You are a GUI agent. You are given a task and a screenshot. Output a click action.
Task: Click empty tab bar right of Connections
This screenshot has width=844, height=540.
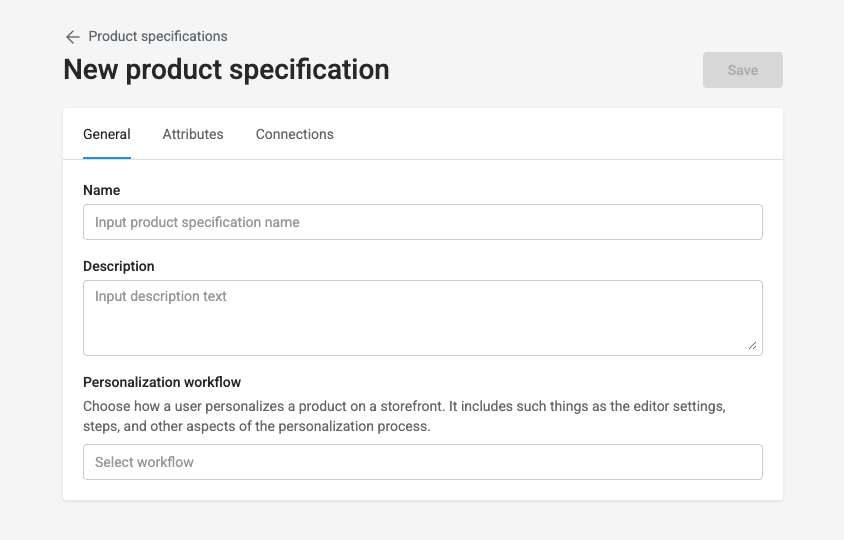click(x=560, y=134)
